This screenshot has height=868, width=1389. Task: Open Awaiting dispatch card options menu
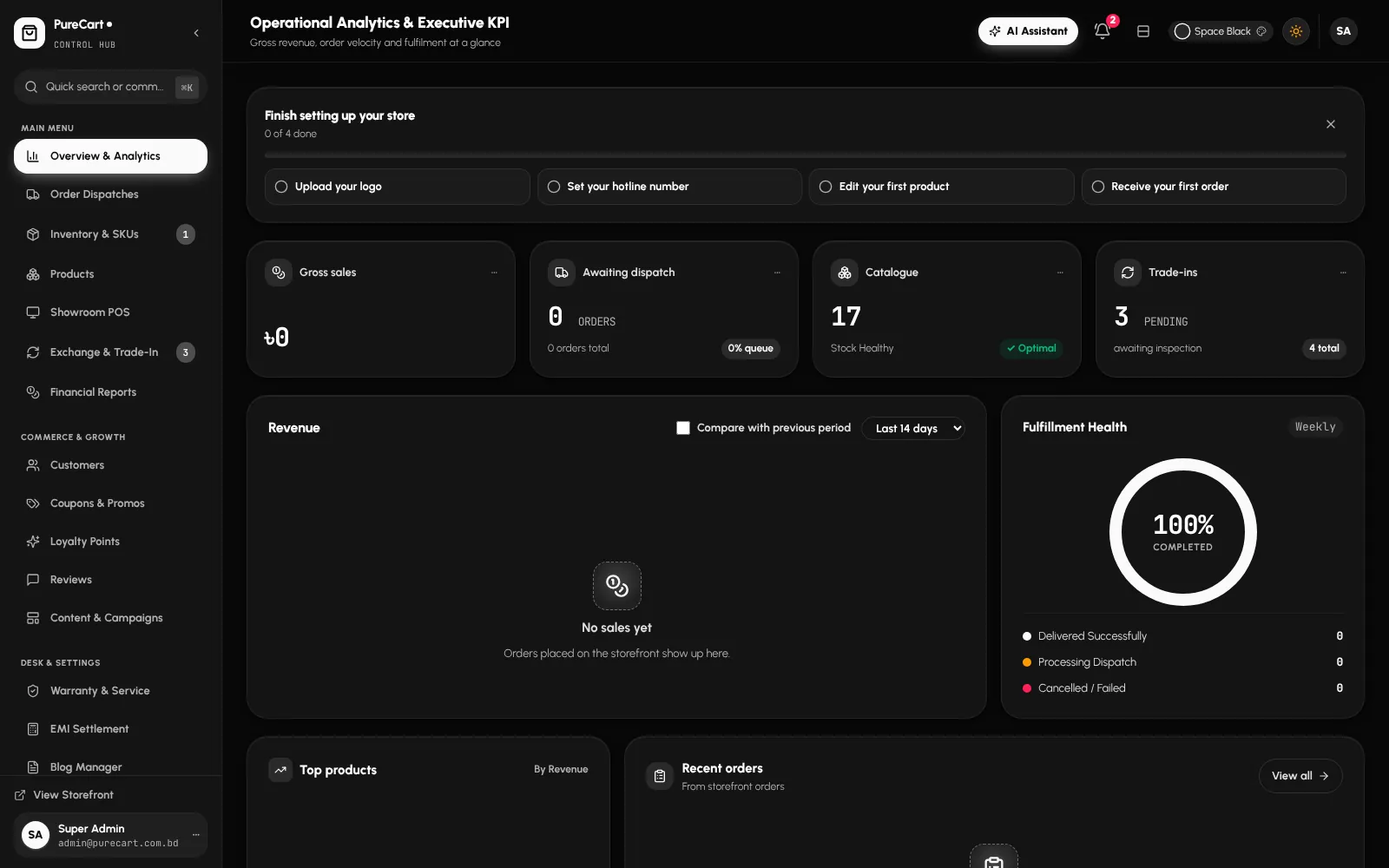777,273
